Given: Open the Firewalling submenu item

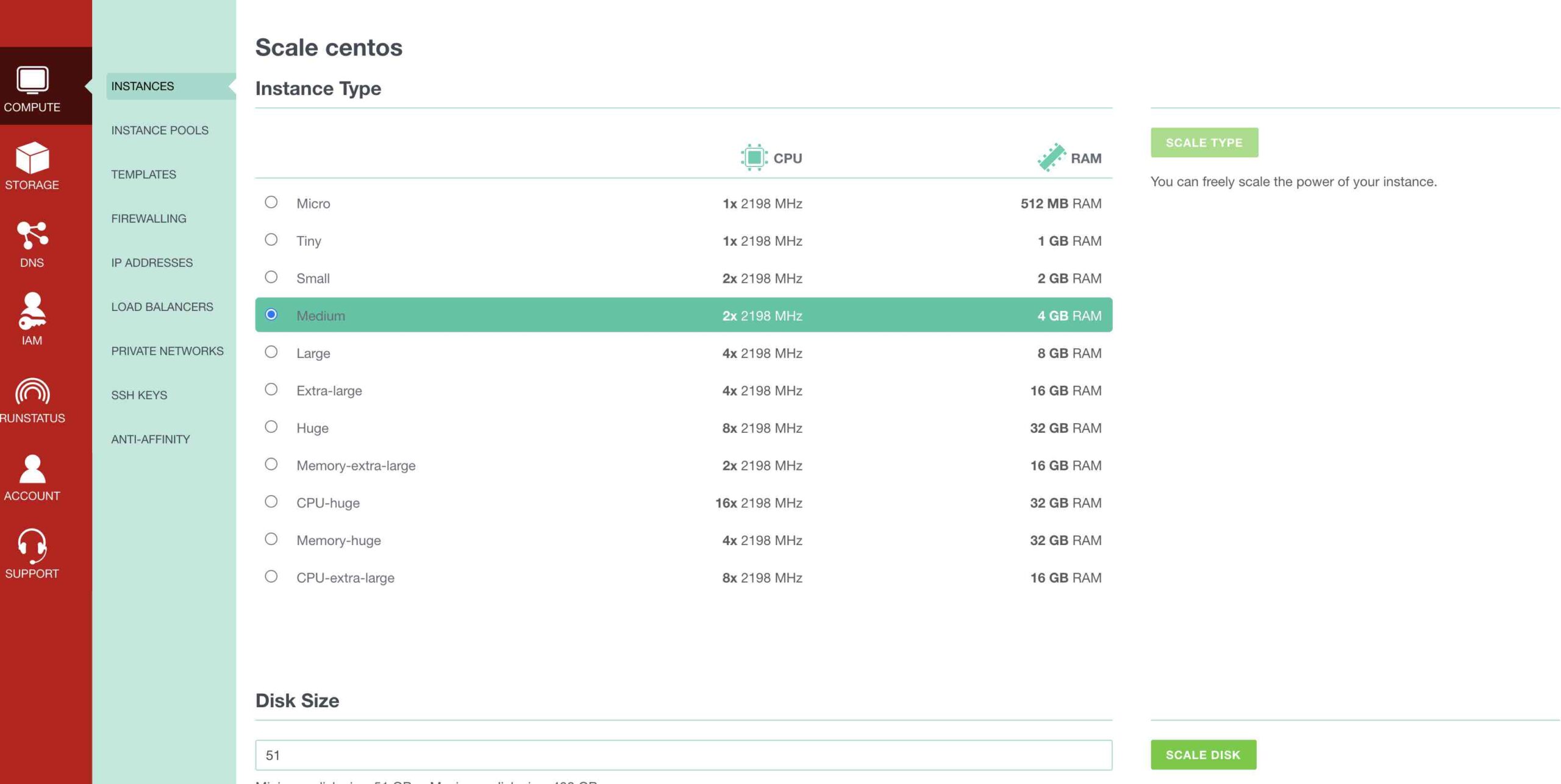Looking at the screenshot, I should coord(149,219).
